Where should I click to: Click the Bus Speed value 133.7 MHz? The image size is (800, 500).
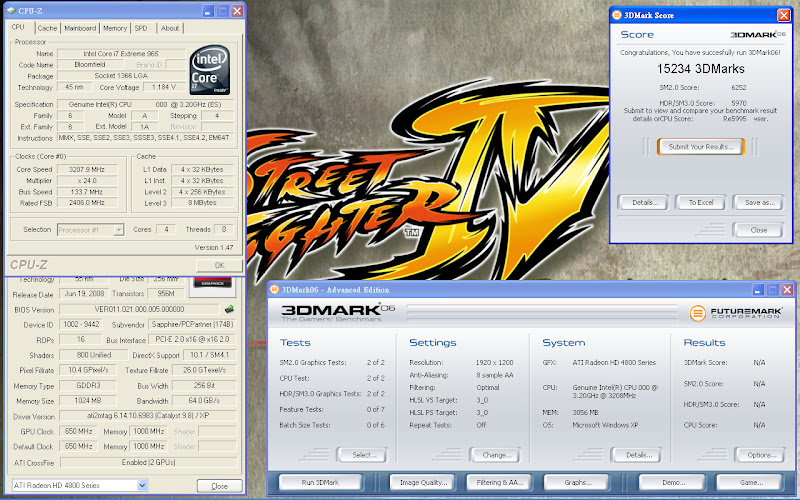tap(87, 192)
